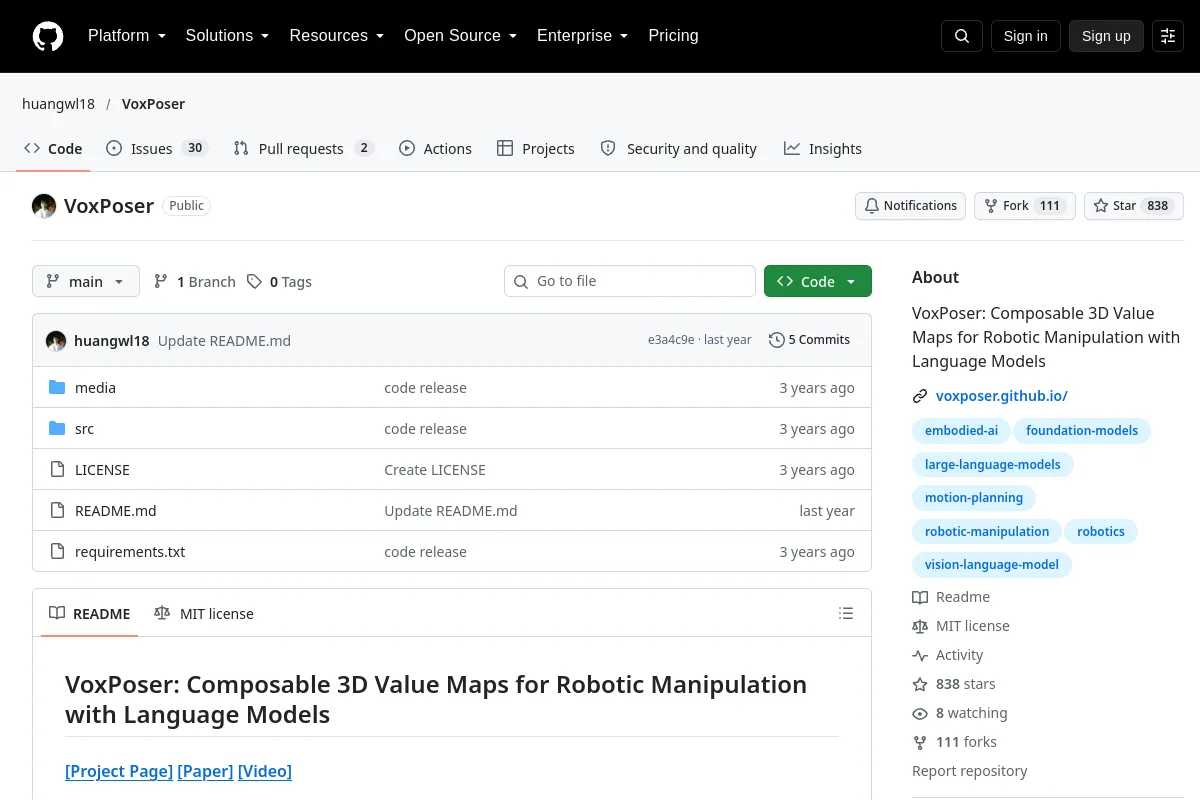
Task: Open the [Video] link in README
Action: 265,771
